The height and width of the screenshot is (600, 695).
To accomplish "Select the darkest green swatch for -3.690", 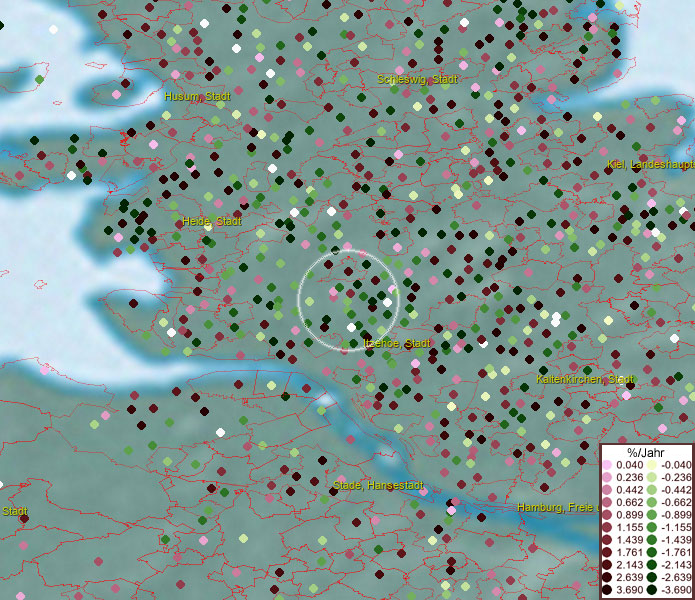I will coord(652,590).
